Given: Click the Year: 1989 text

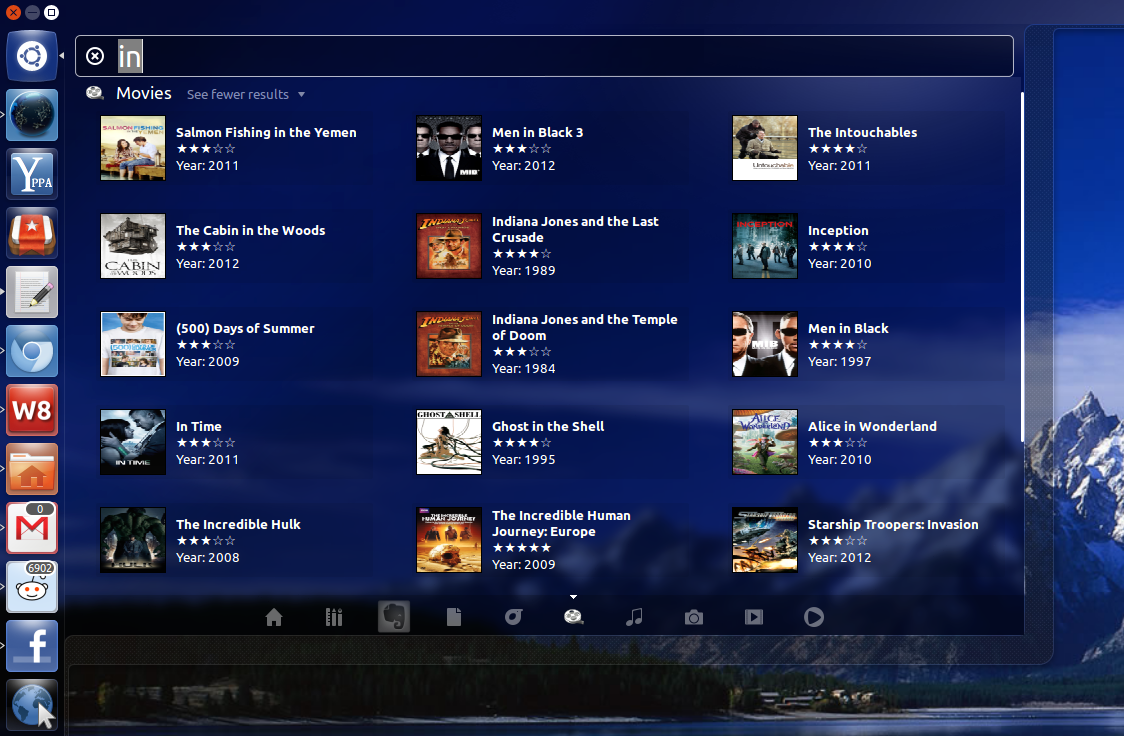Looking at the screenshot, I should point(523,271).
